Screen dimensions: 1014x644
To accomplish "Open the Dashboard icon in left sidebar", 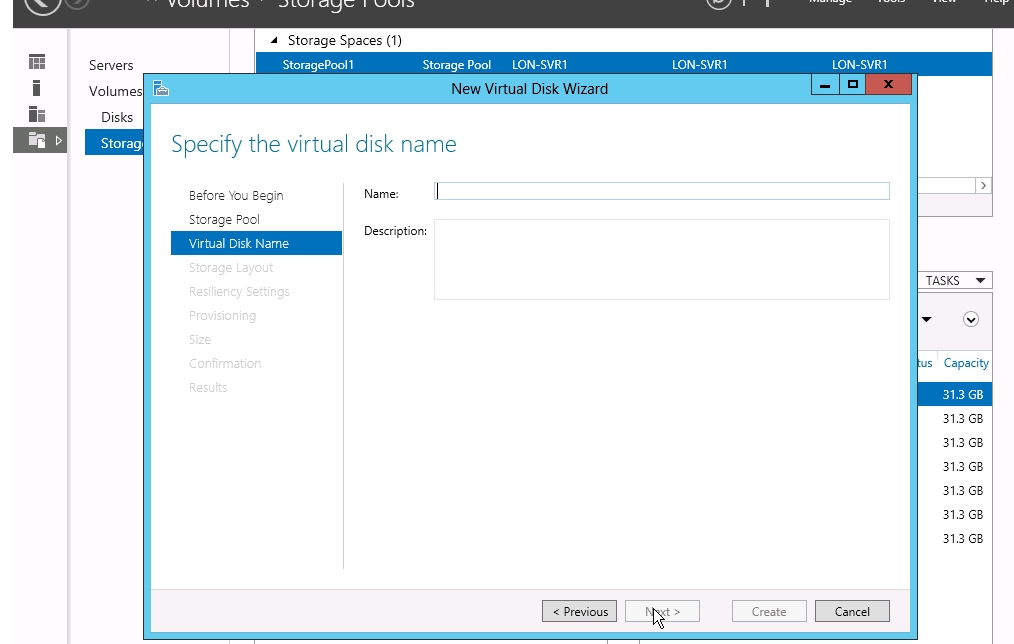I will click(x=37, y=62).
